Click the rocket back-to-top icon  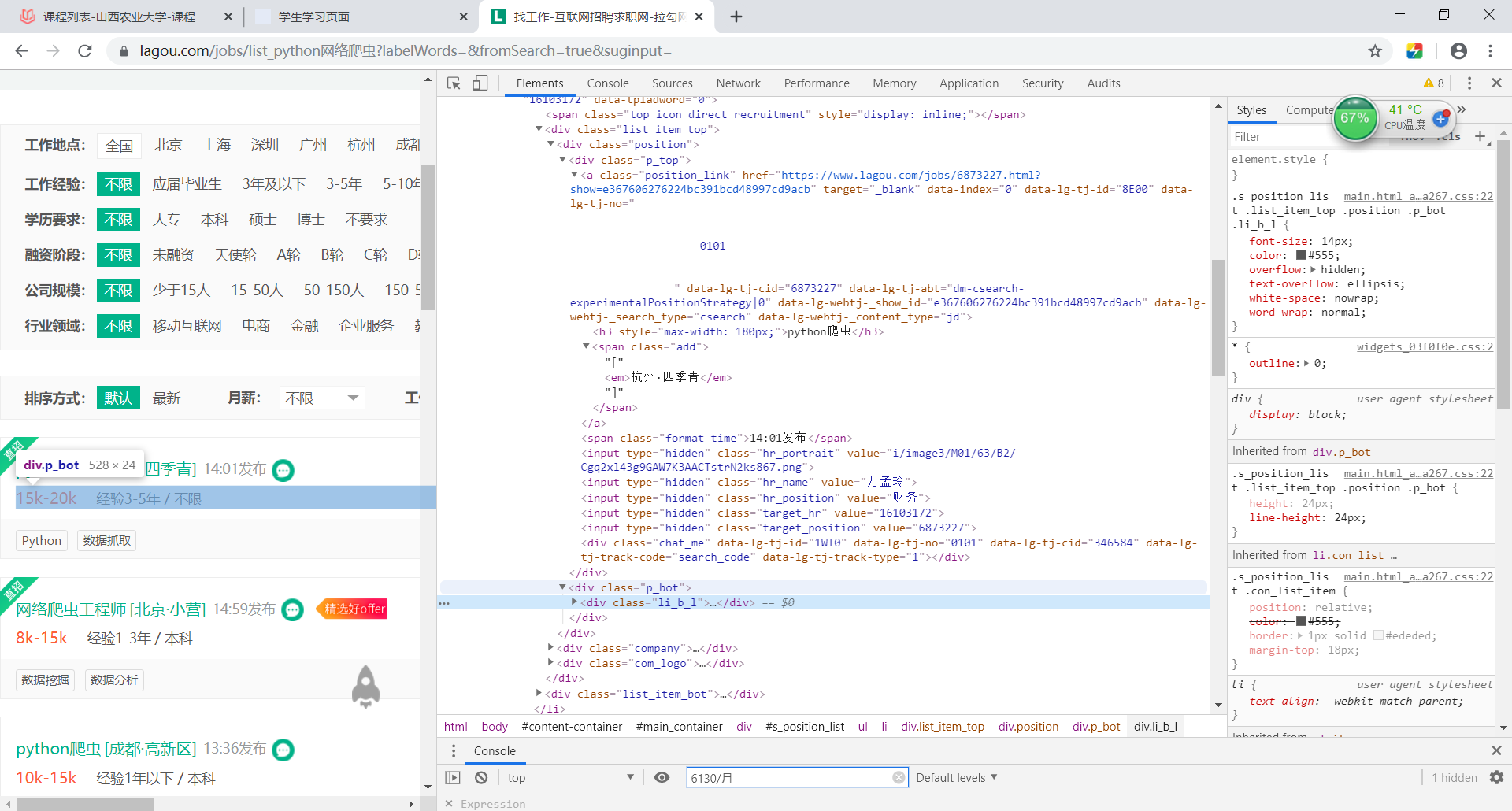coord(365,687)
